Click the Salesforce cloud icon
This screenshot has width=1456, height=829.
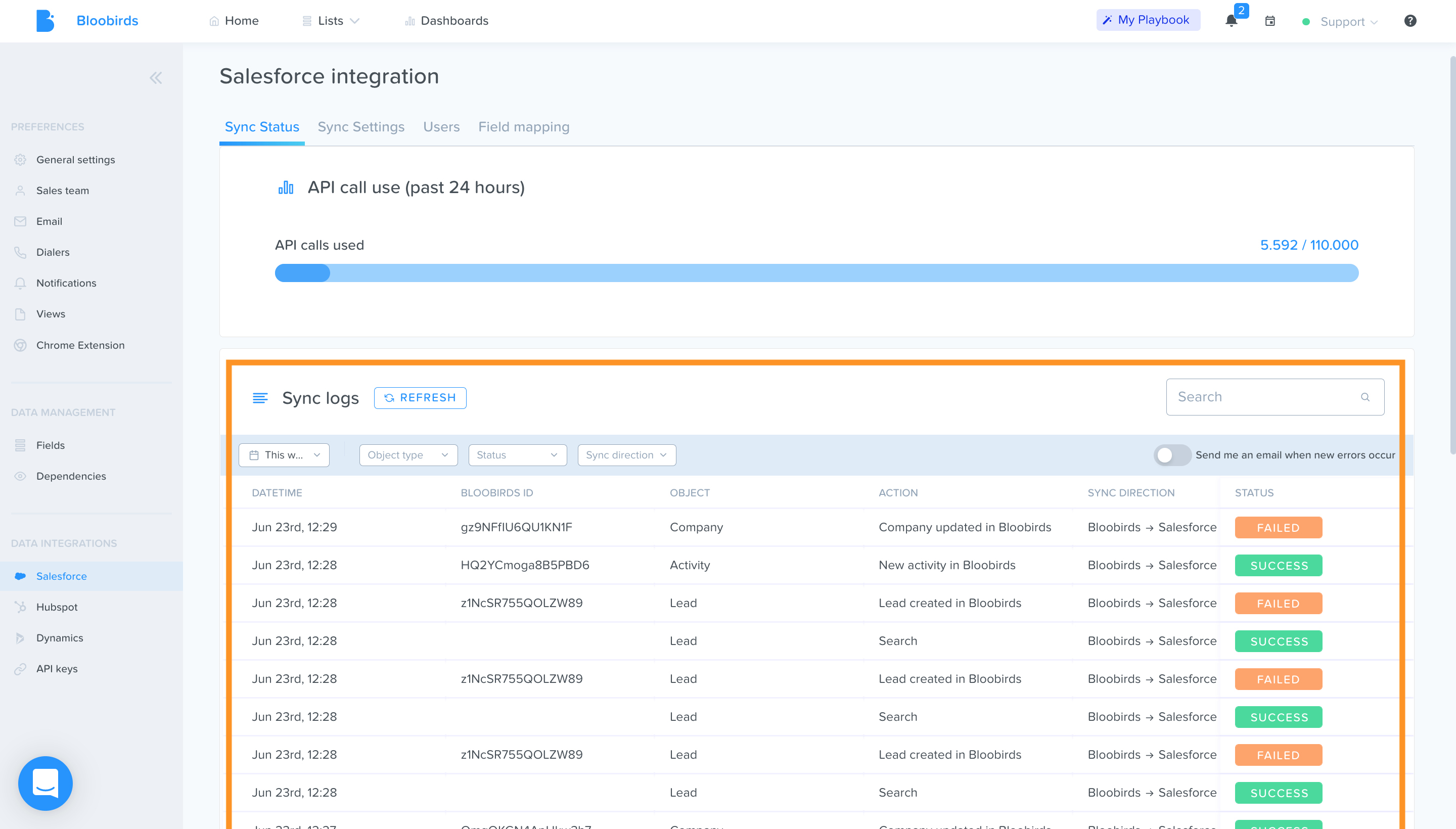point(21,576)
